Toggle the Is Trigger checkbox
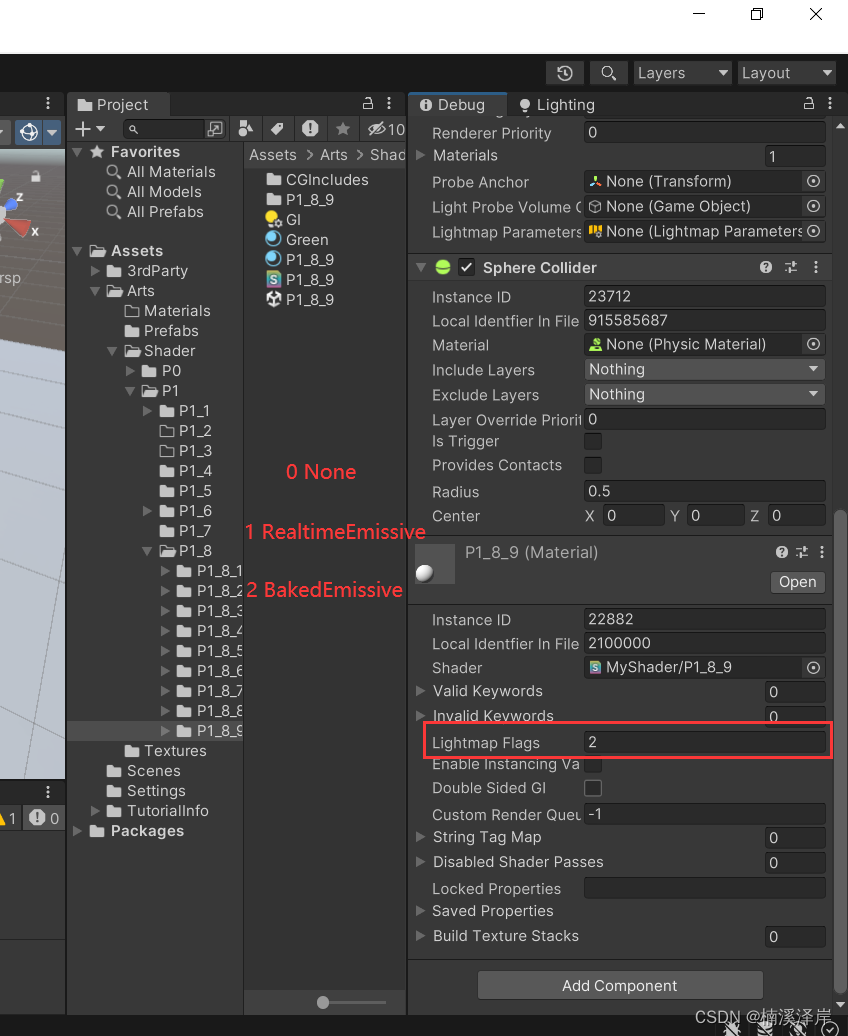 (592, 441)
